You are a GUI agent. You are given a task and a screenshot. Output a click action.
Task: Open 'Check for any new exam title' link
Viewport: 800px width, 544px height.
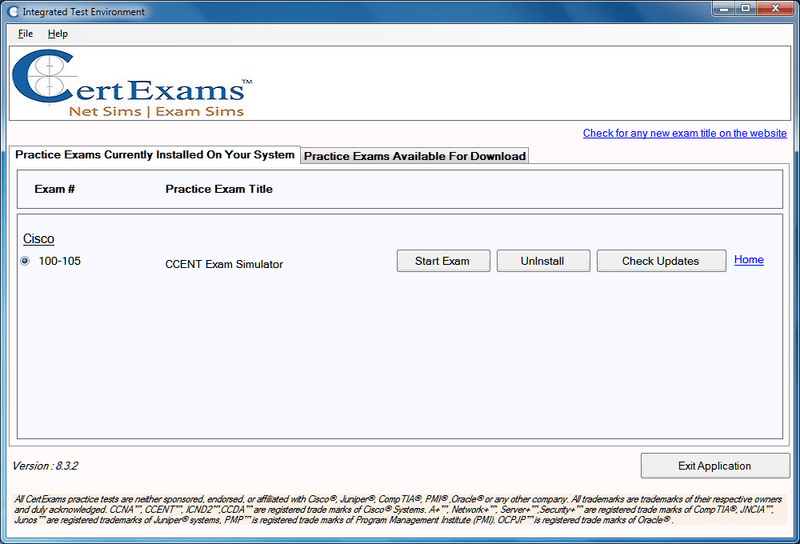pyautogui.click(x=685, y=133)
